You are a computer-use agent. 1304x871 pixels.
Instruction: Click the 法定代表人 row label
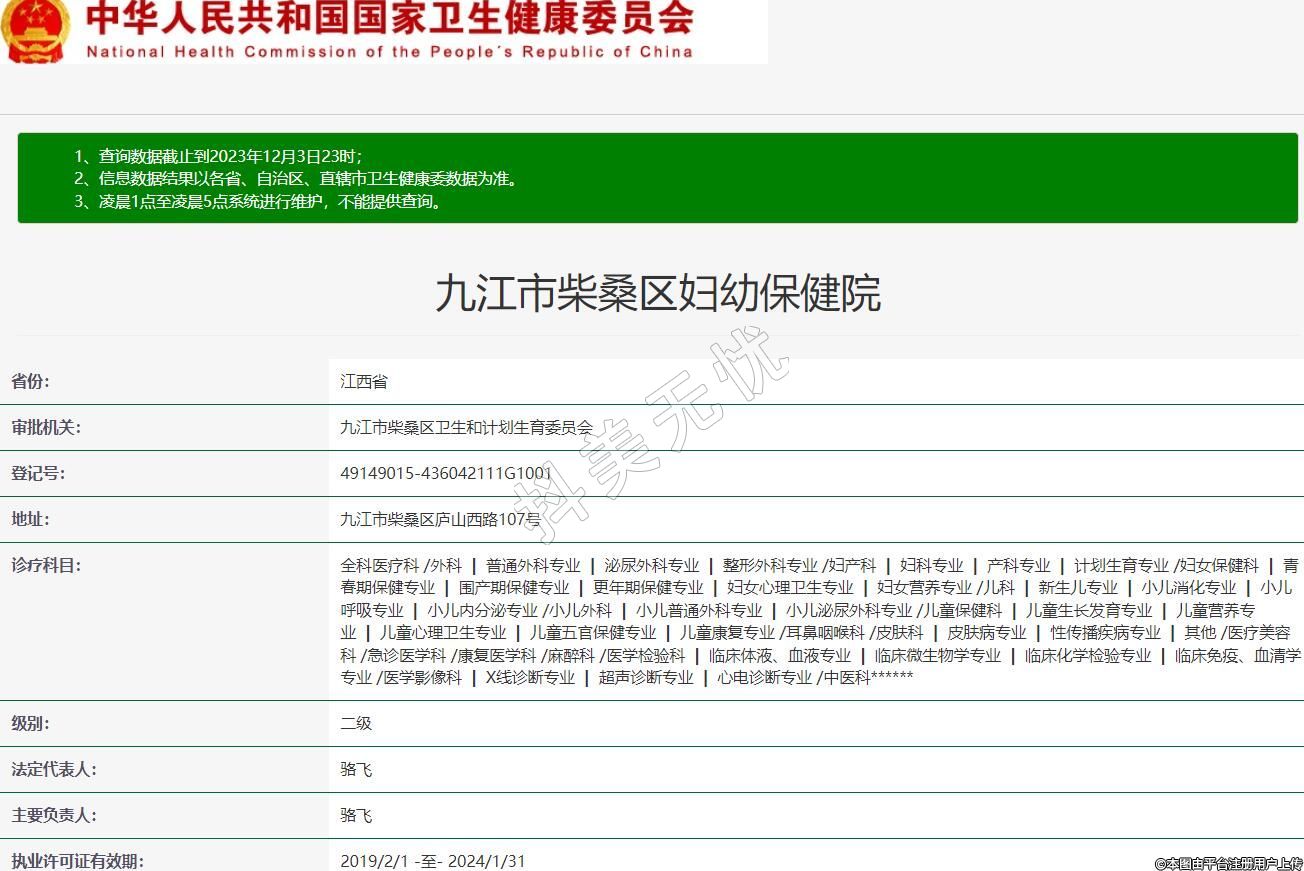pyautogui.click(x=54, y=769)
